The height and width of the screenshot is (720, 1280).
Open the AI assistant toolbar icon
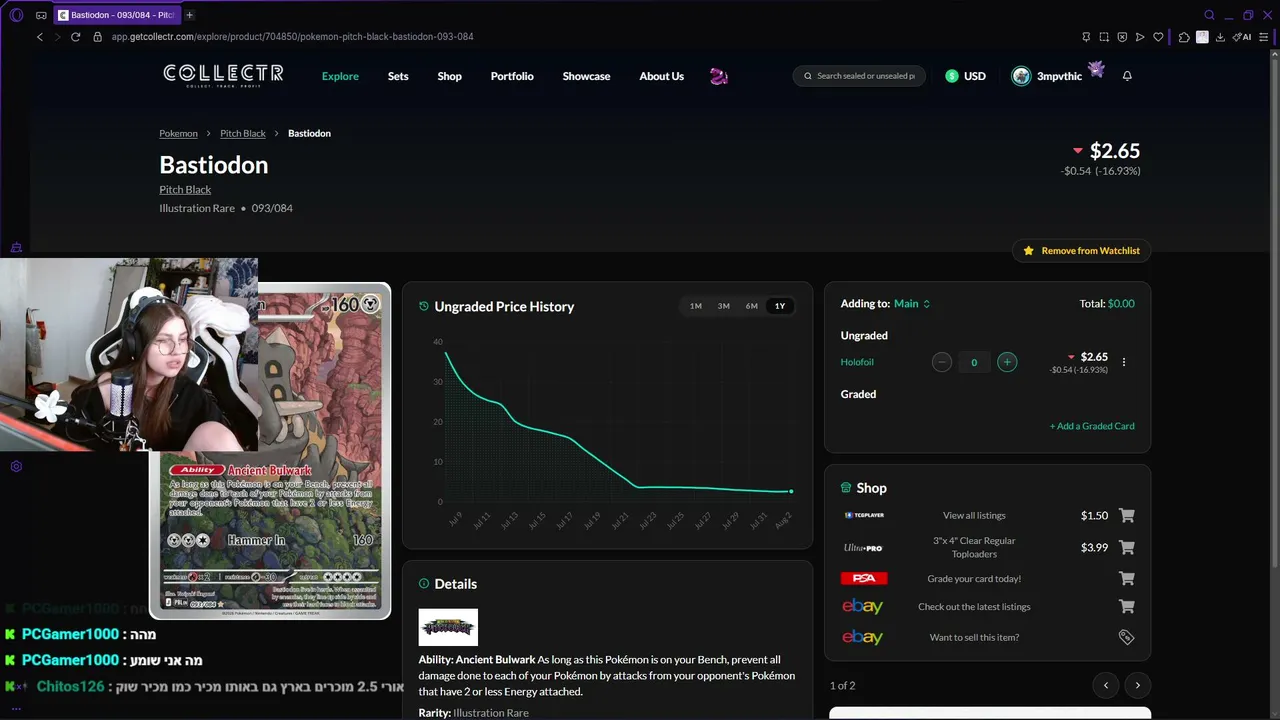(1243, 37)
